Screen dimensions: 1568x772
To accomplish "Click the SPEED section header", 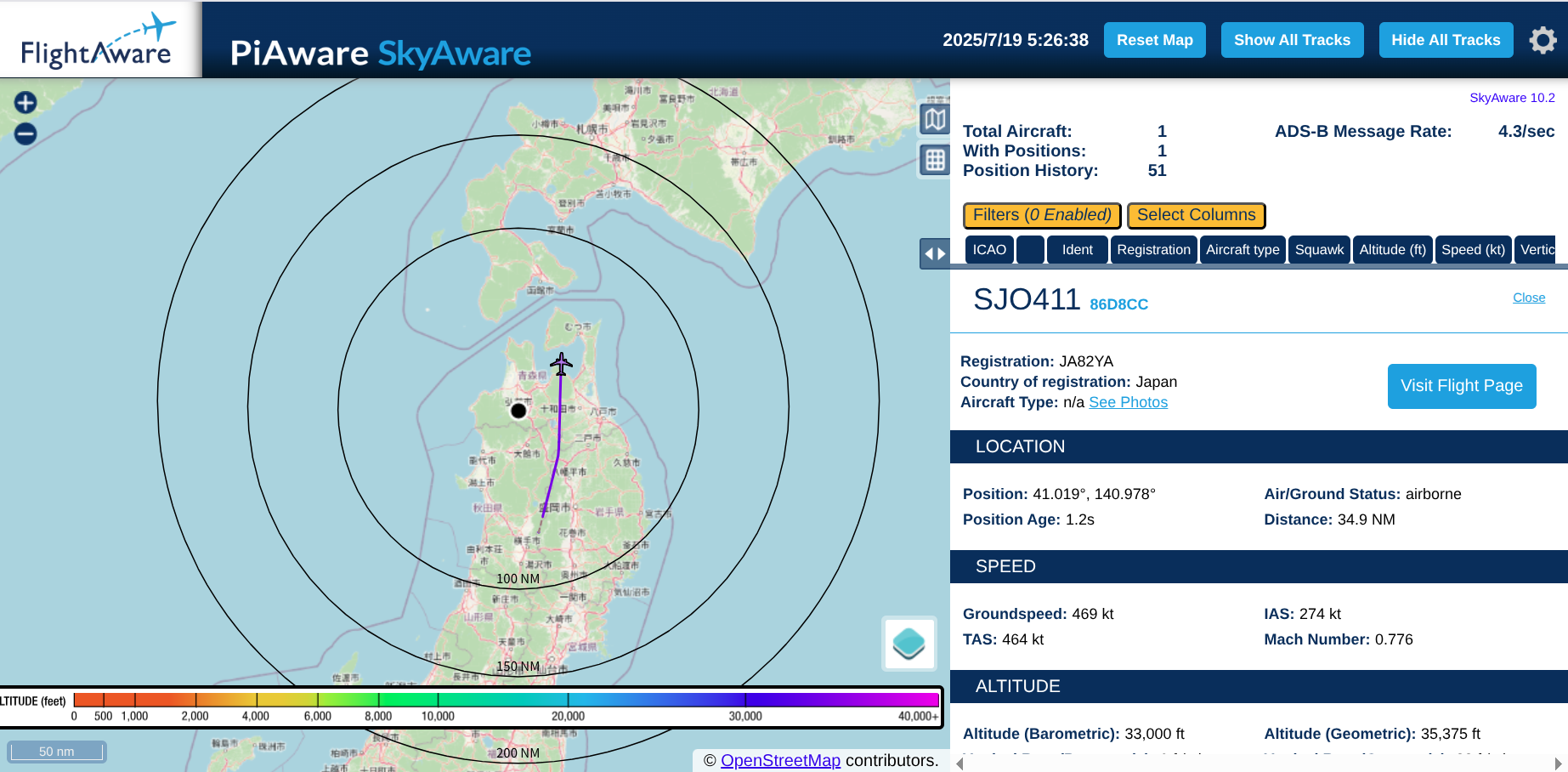I will (1259, 566).
